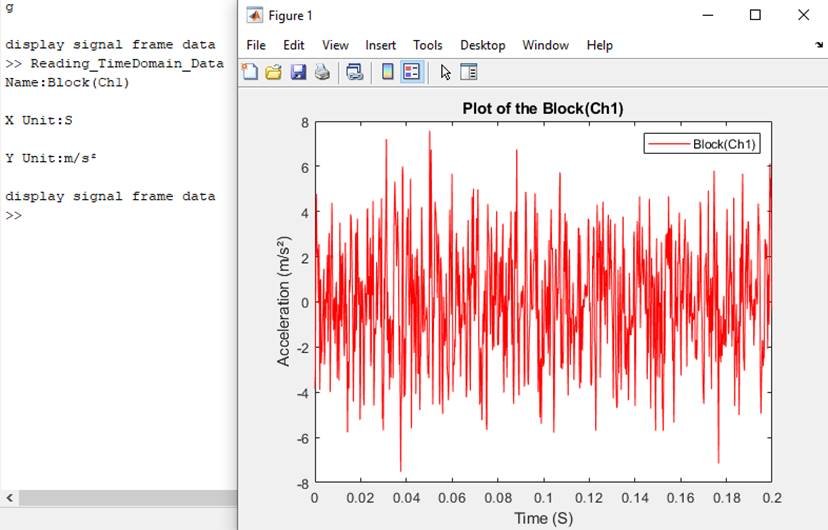Dock the figure using the toolbar's corner arrow

(x=819, y=45)
